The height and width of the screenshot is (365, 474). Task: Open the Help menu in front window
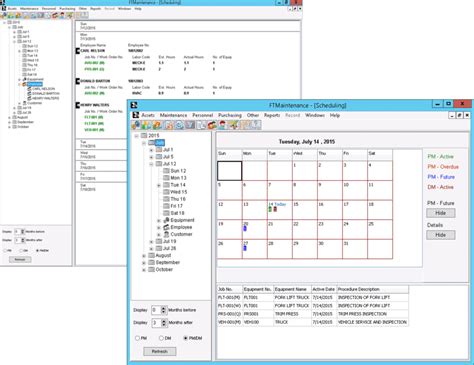coord(335,115)
